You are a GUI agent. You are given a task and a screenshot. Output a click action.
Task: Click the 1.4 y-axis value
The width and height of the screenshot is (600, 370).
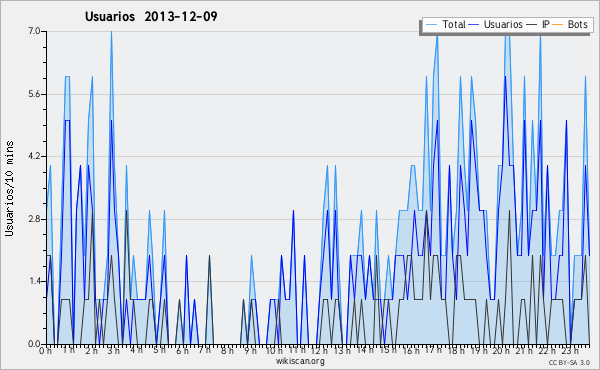(34, 281)
